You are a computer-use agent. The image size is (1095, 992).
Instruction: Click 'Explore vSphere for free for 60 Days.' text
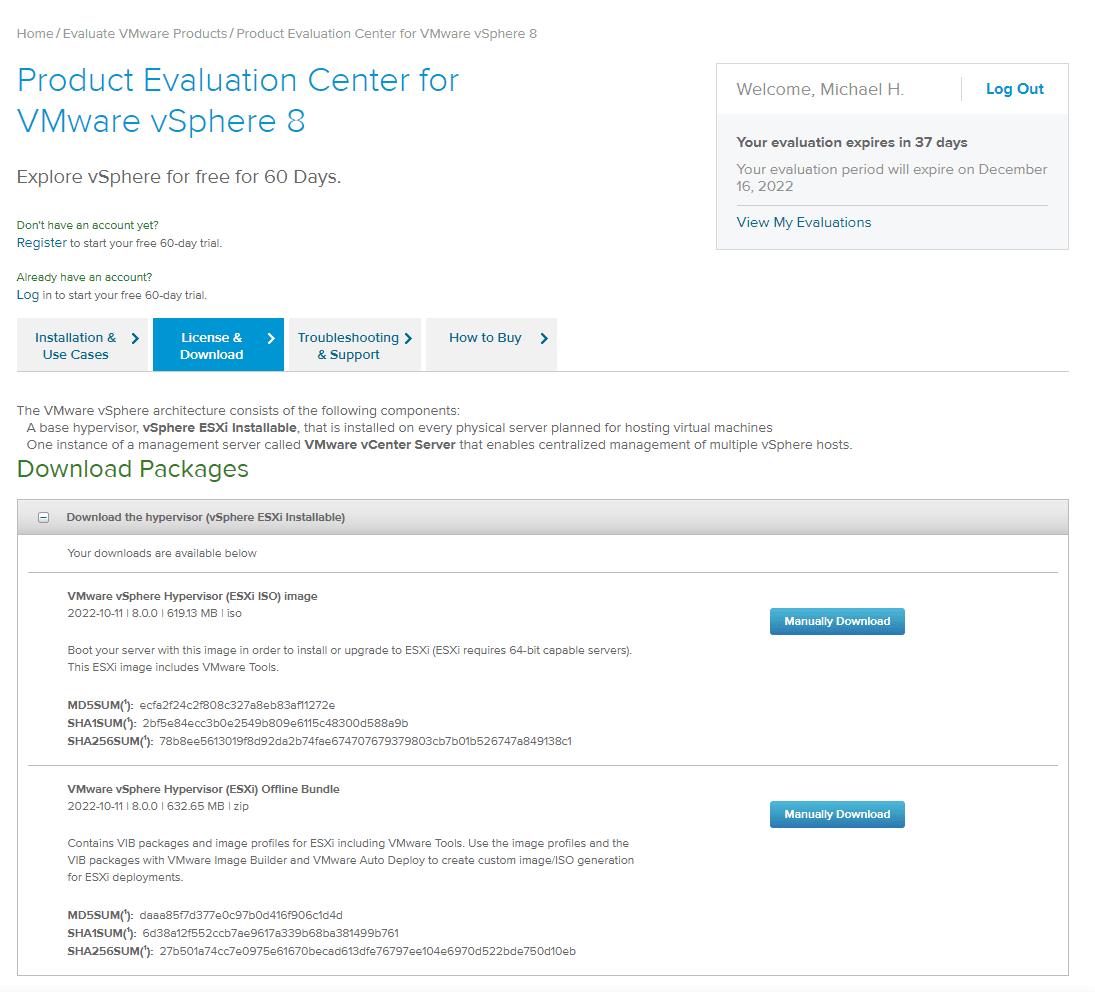coord(179,177)
